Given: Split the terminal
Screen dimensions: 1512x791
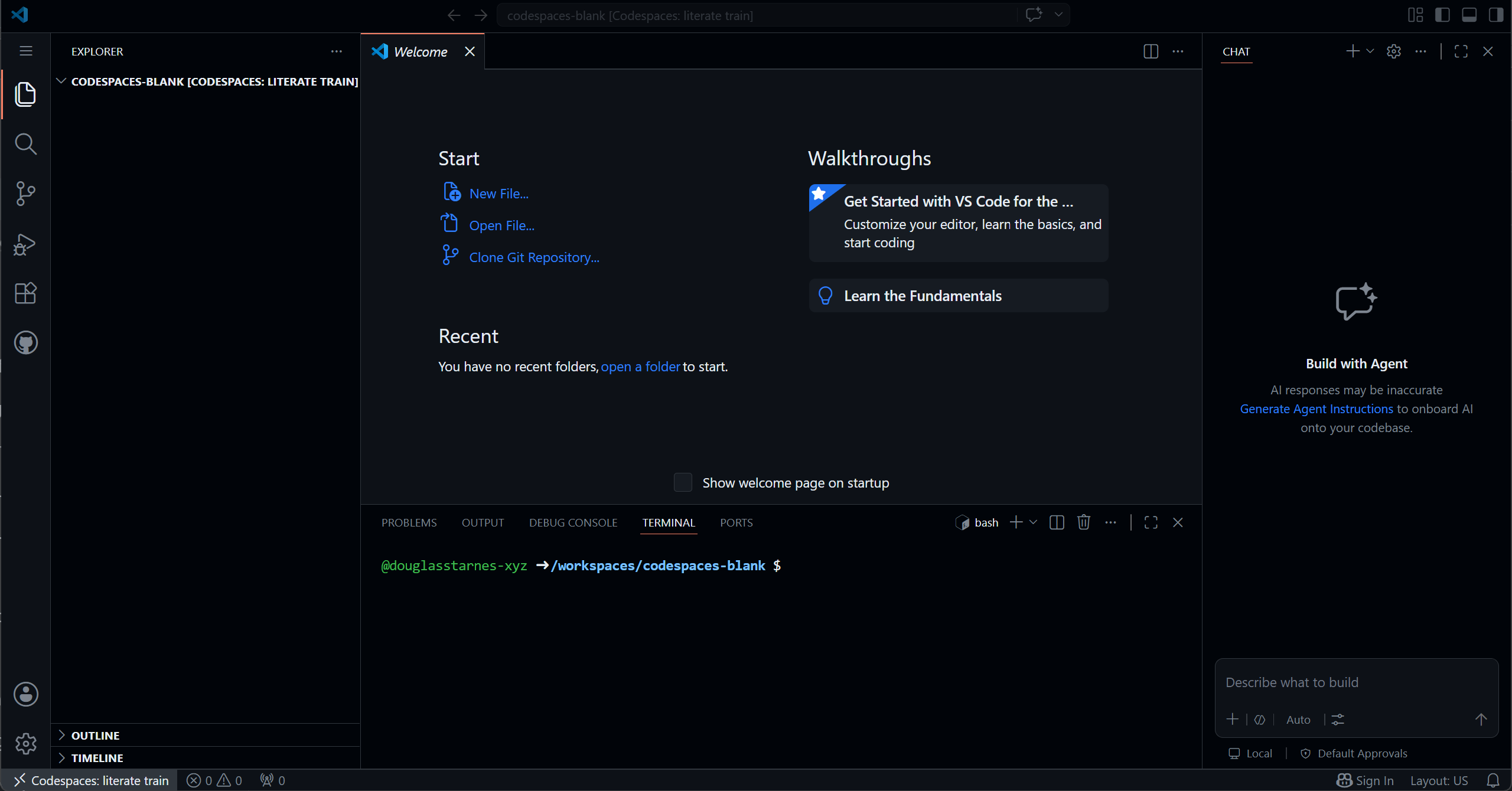Looking at the screenshot, I should [1057, 522].
